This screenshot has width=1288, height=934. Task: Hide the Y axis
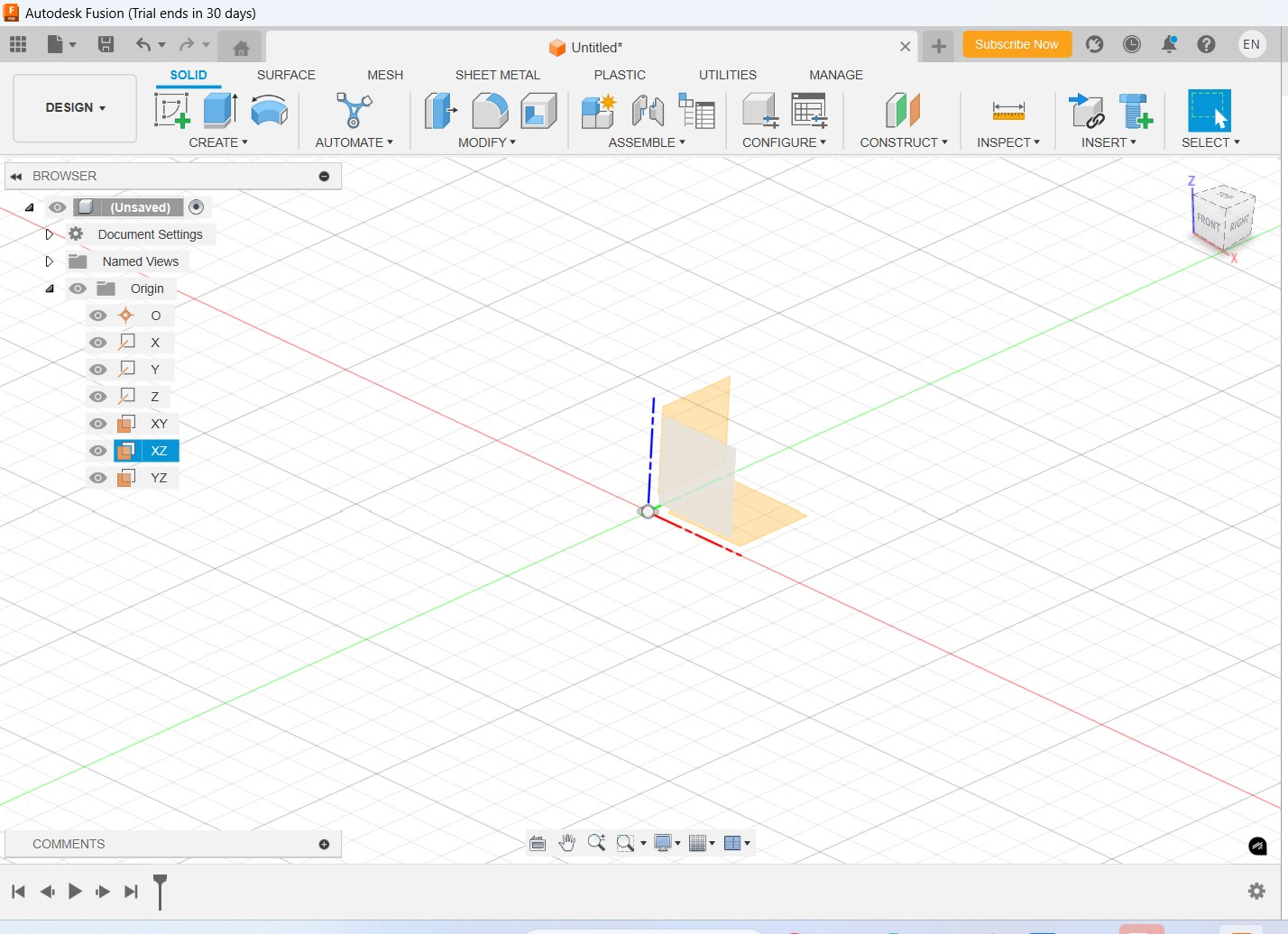coord(98,370)
